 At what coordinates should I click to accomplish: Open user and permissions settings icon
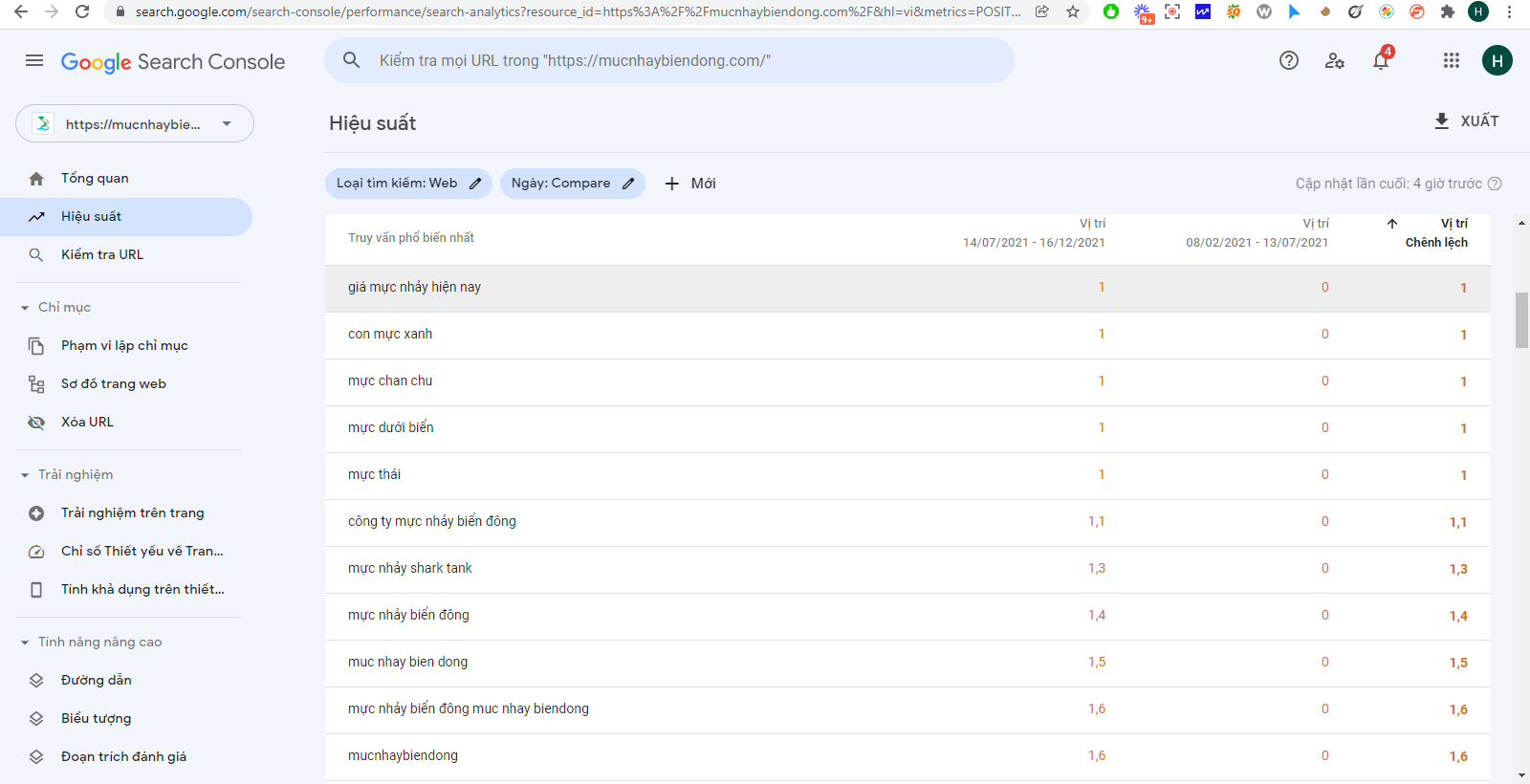pyautogui.click(x=1335, y=61)
